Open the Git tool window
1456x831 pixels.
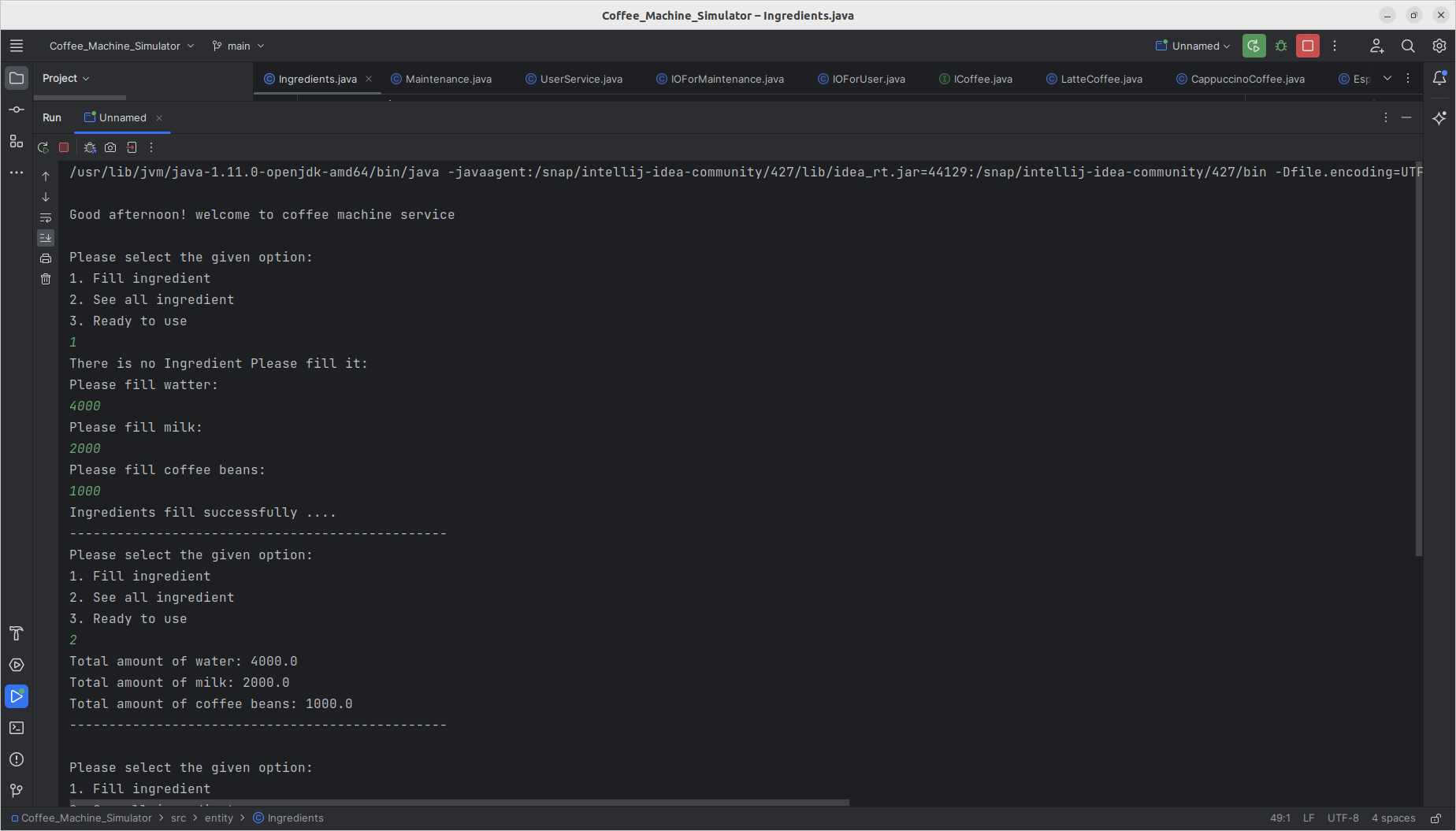[x=17, y=791]
